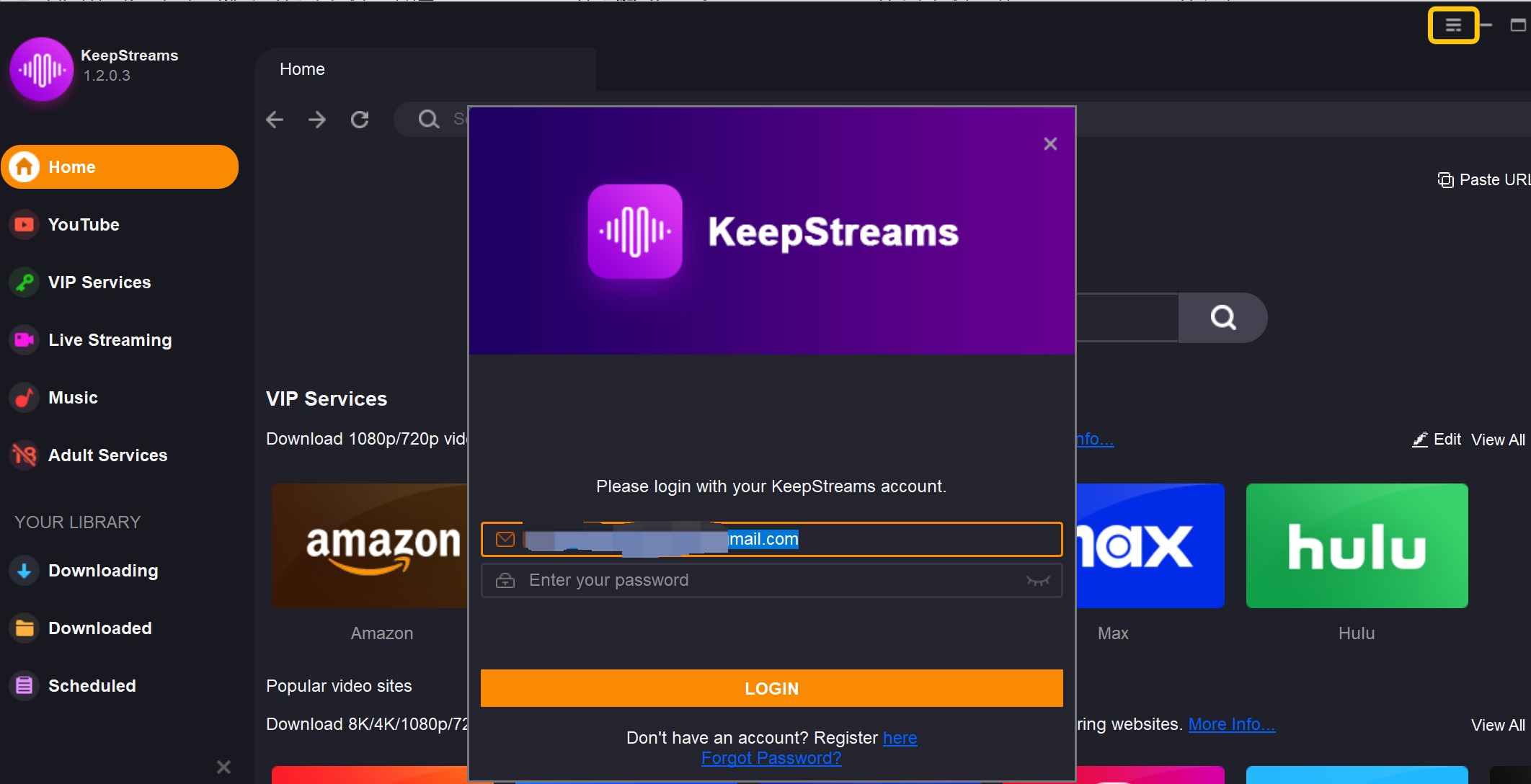
Task: Open YouTube in the sidebar
Action: [84, 225]
